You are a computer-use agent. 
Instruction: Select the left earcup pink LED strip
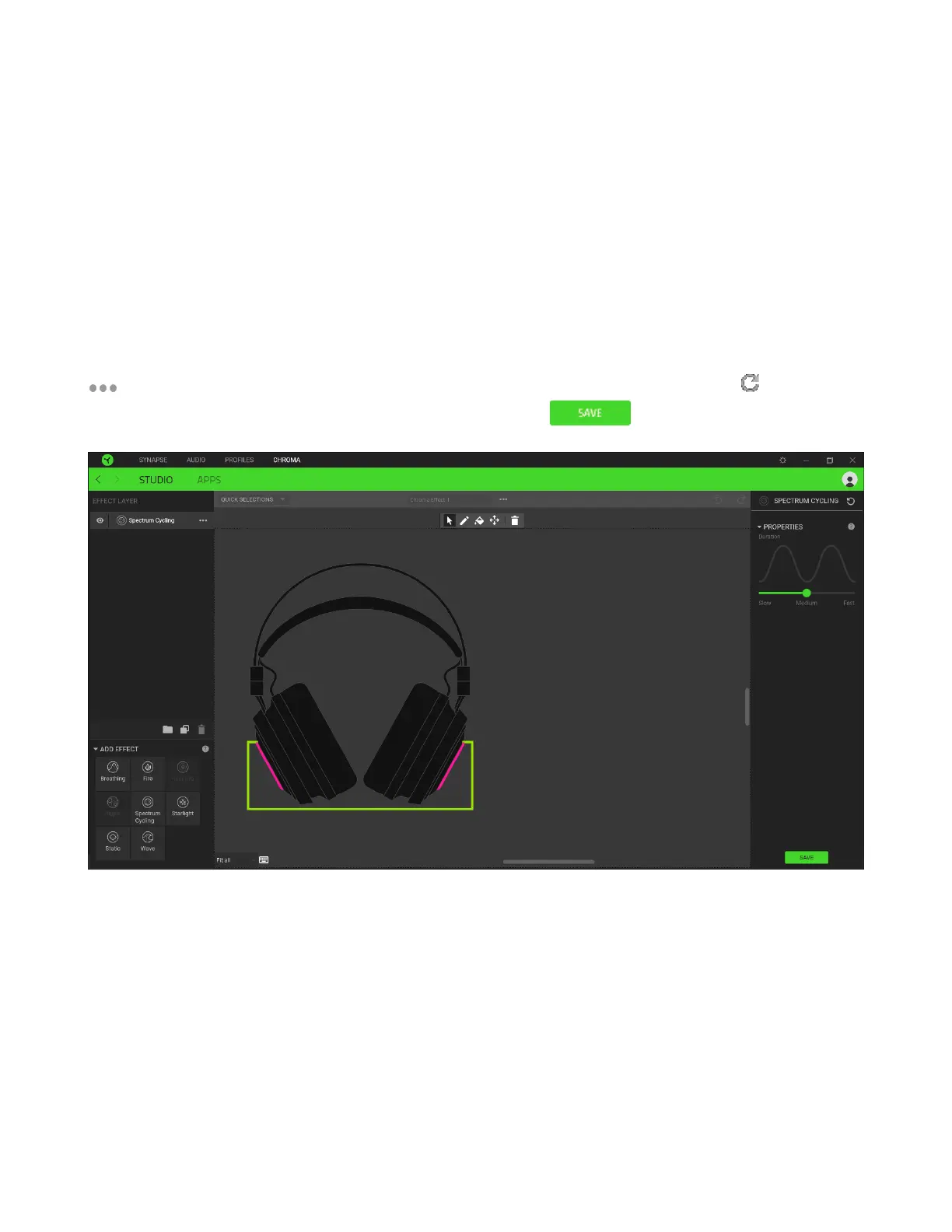[x=270, y=766]
